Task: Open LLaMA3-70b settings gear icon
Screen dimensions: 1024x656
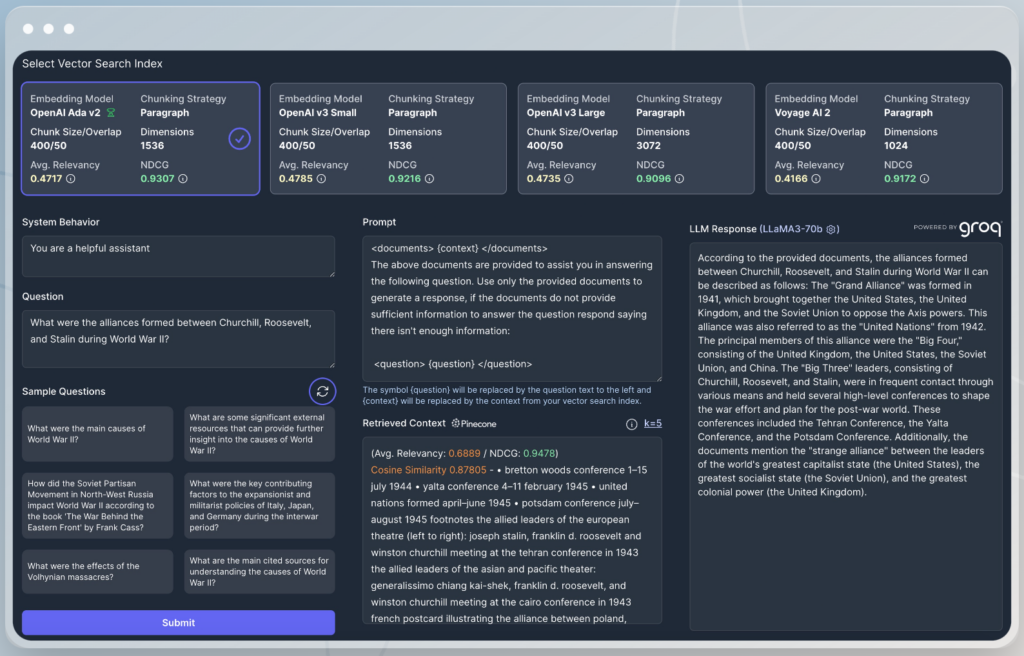Action: (831, 229)
